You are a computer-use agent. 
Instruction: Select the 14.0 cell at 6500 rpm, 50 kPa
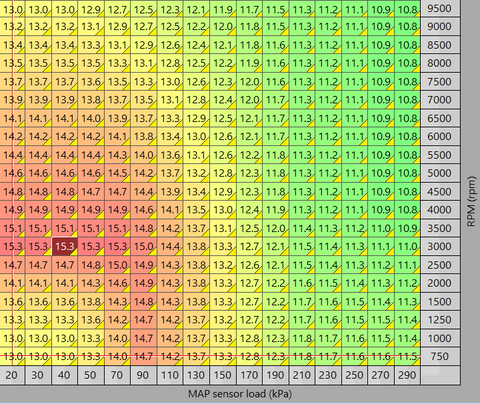91,118
